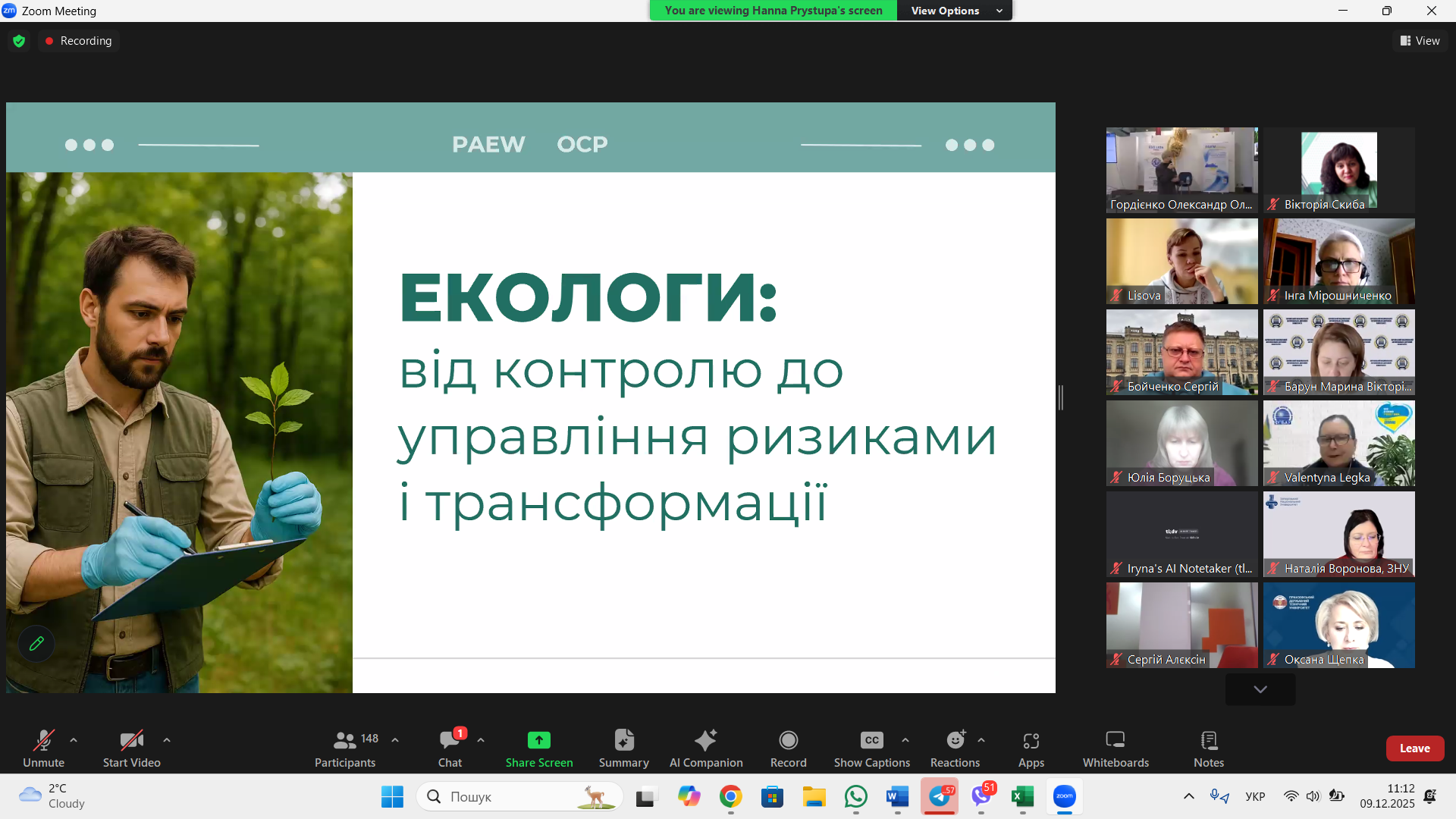Screen dimensions: 1456x819
Task: Open the Chat window
Action: point(450,747)
